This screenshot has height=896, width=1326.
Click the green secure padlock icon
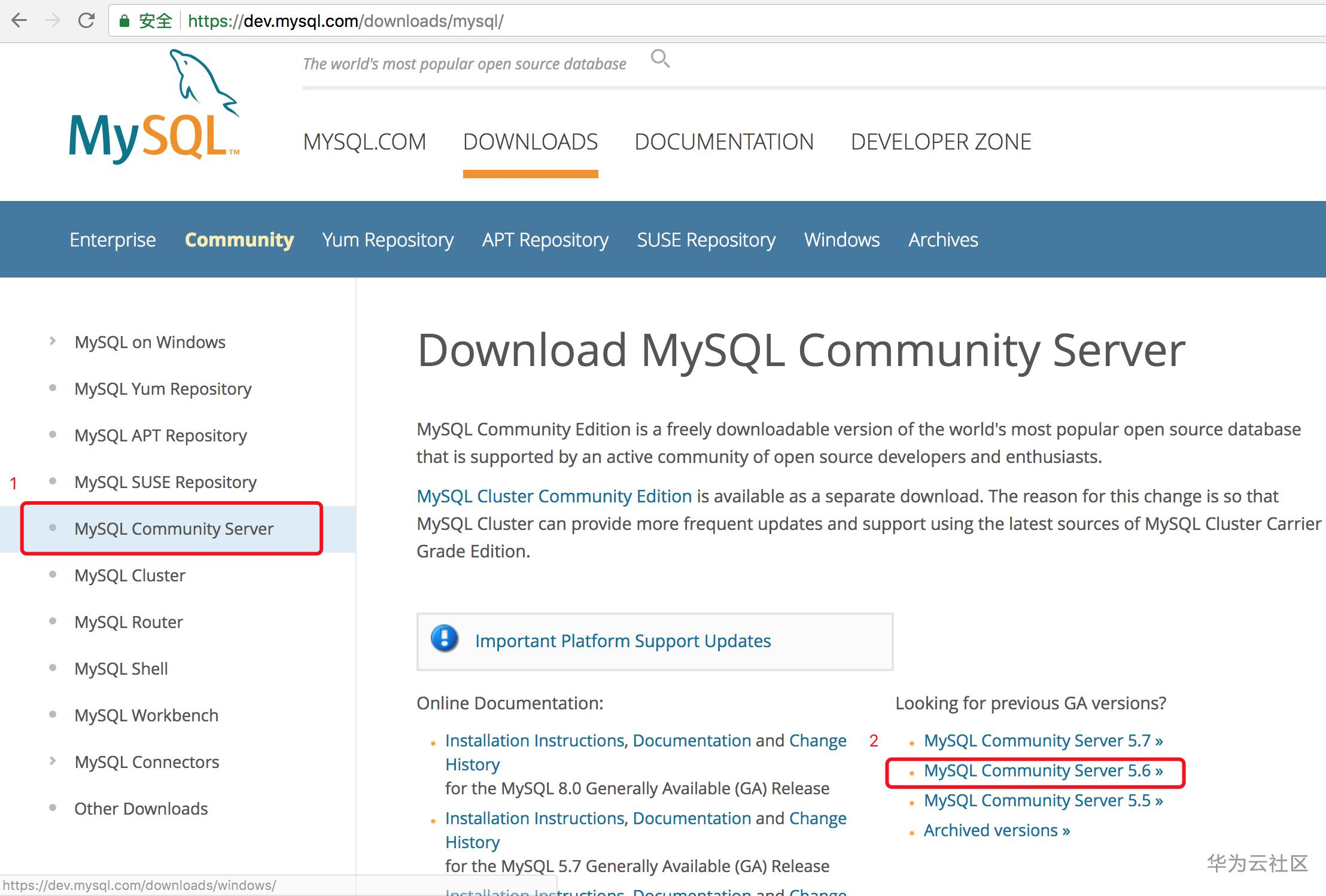point(124,22)
